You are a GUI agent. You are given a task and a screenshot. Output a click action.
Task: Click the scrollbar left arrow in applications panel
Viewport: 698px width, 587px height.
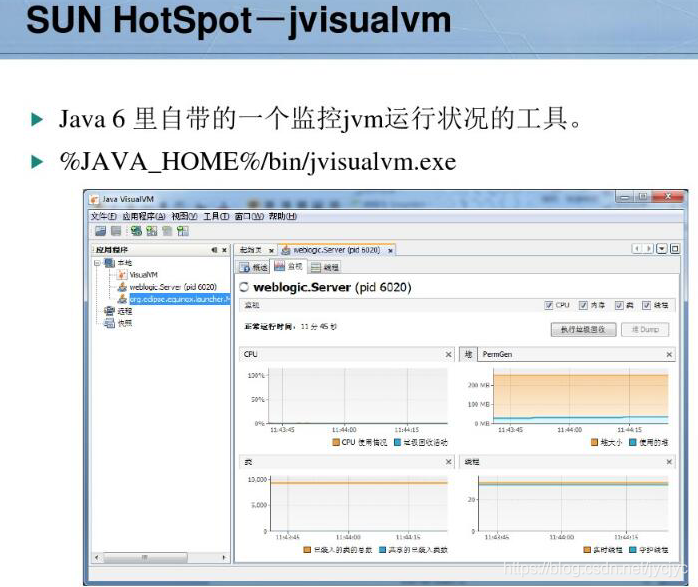97,557
